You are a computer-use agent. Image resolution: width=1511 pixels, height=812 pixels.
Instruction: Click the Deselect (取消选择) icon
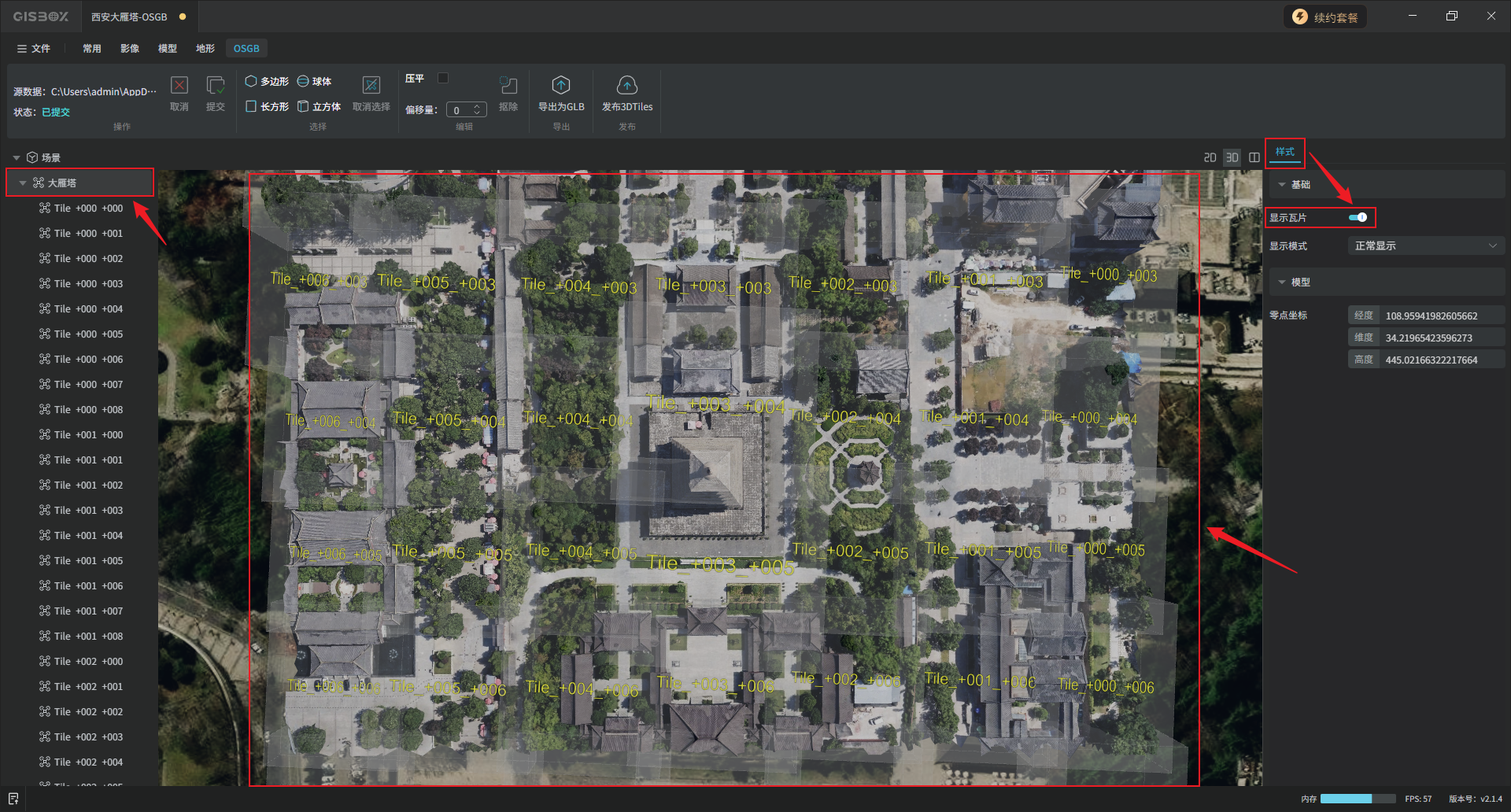pos(371,86)
